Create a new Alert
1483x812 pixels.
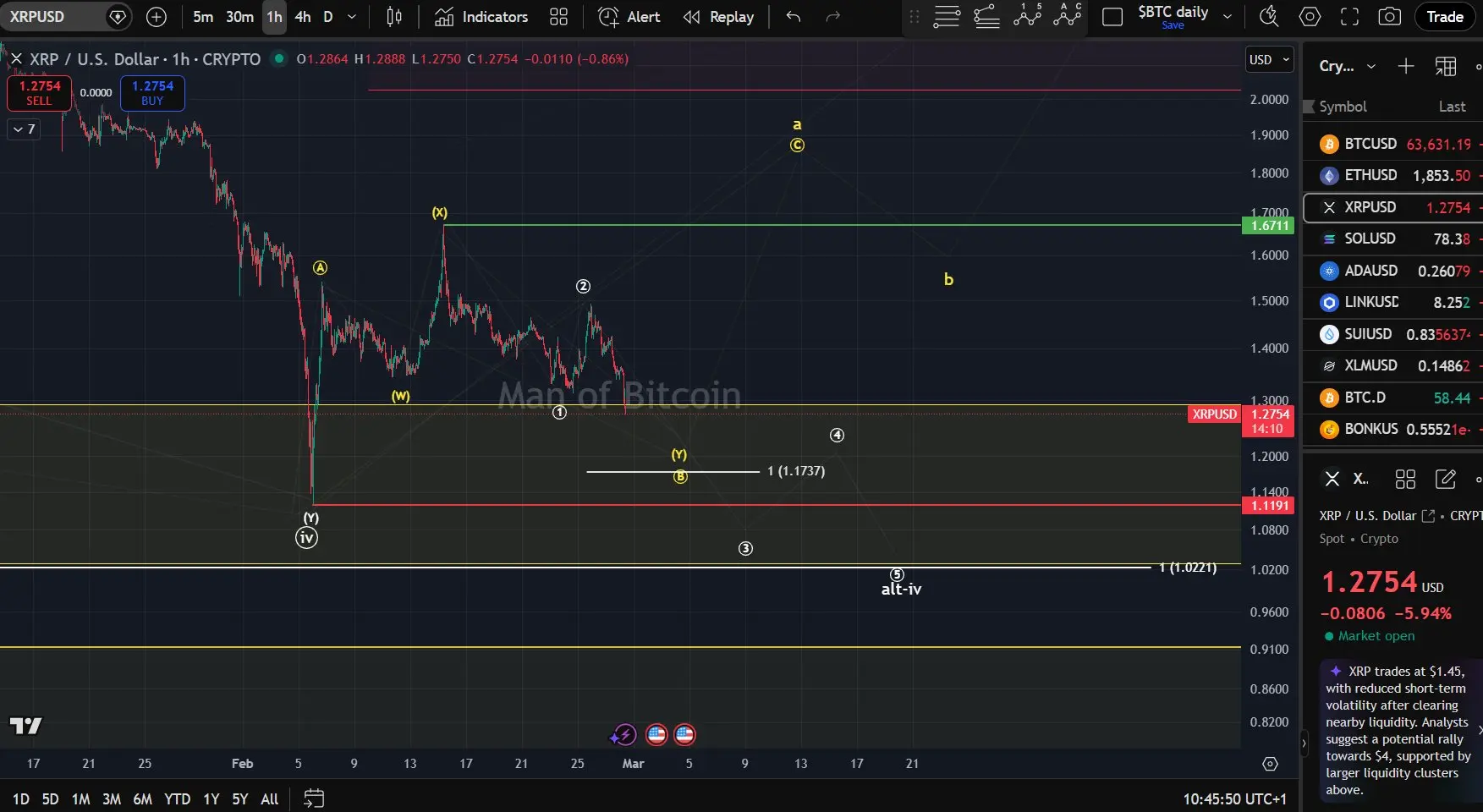pos(629,17)
